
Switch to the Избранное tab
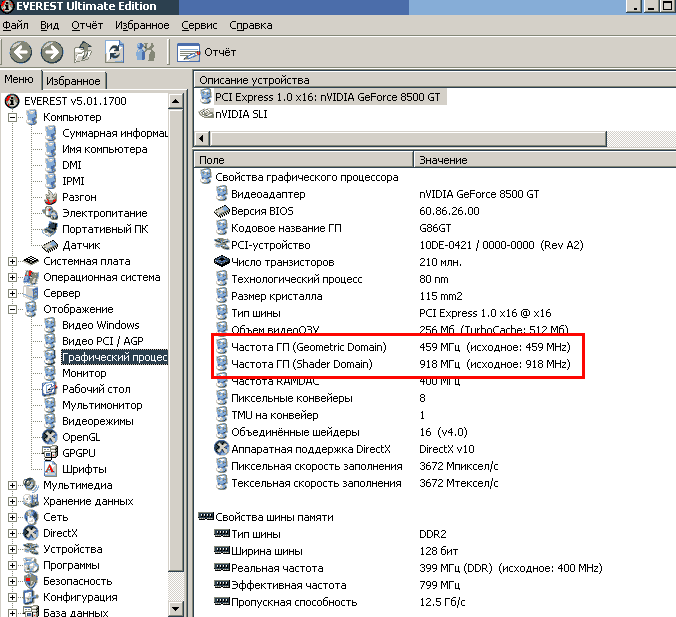[x=73, y=81]
